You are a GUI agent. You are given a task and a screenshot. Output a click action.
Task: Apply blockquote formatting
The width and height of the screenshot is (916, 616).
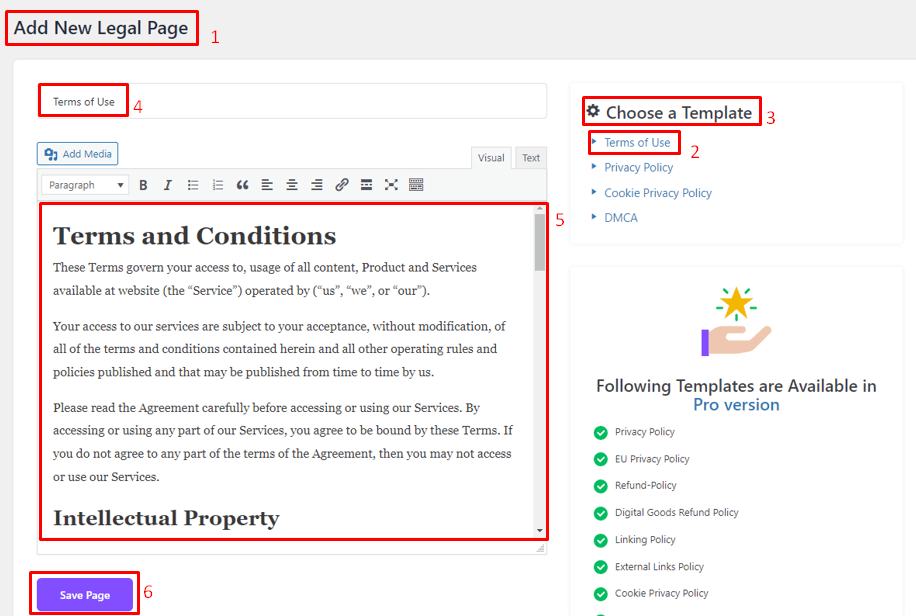click(242, 185)
